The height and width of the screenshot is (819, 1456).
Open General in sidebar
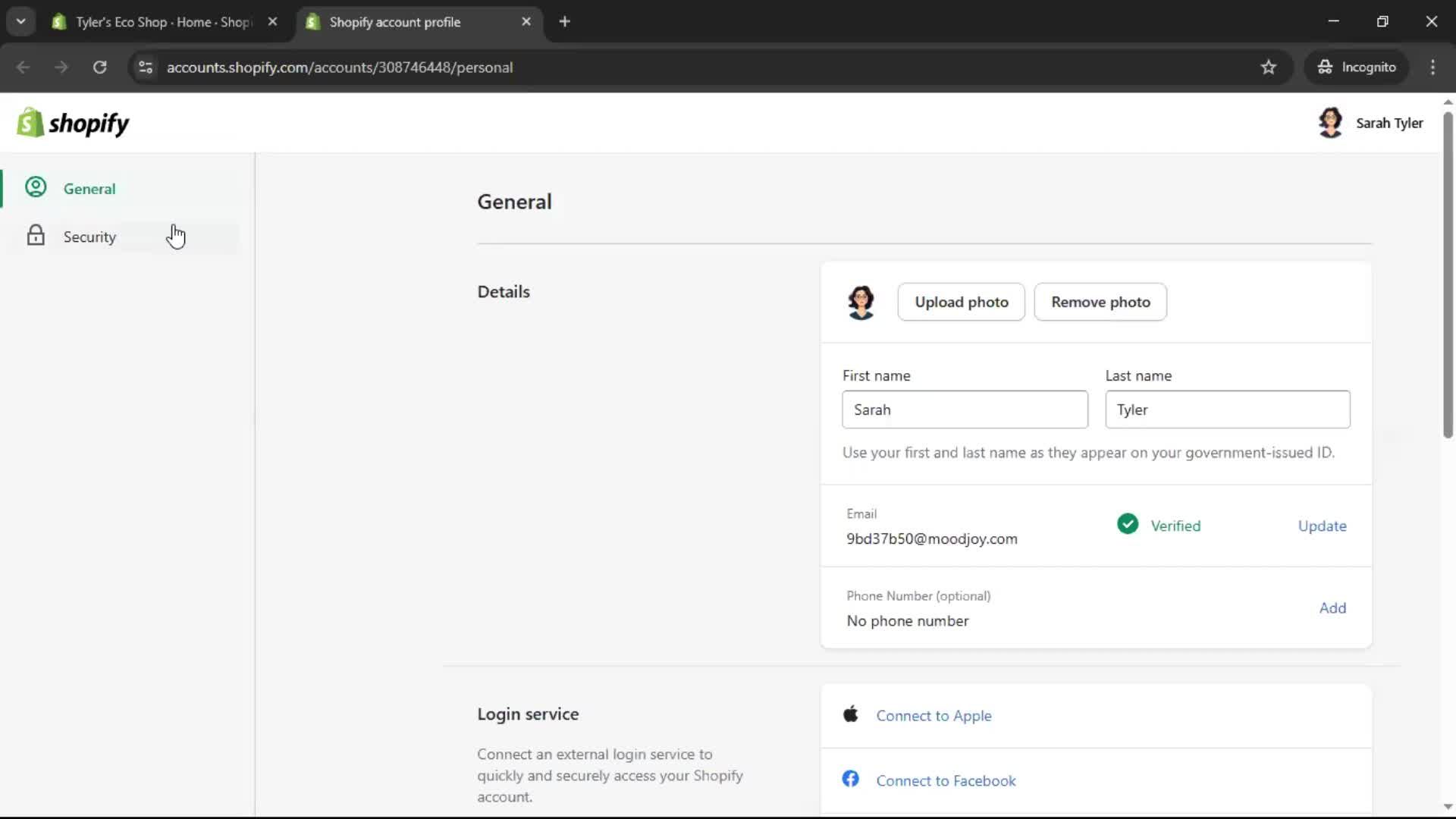(x=89, y=189)
